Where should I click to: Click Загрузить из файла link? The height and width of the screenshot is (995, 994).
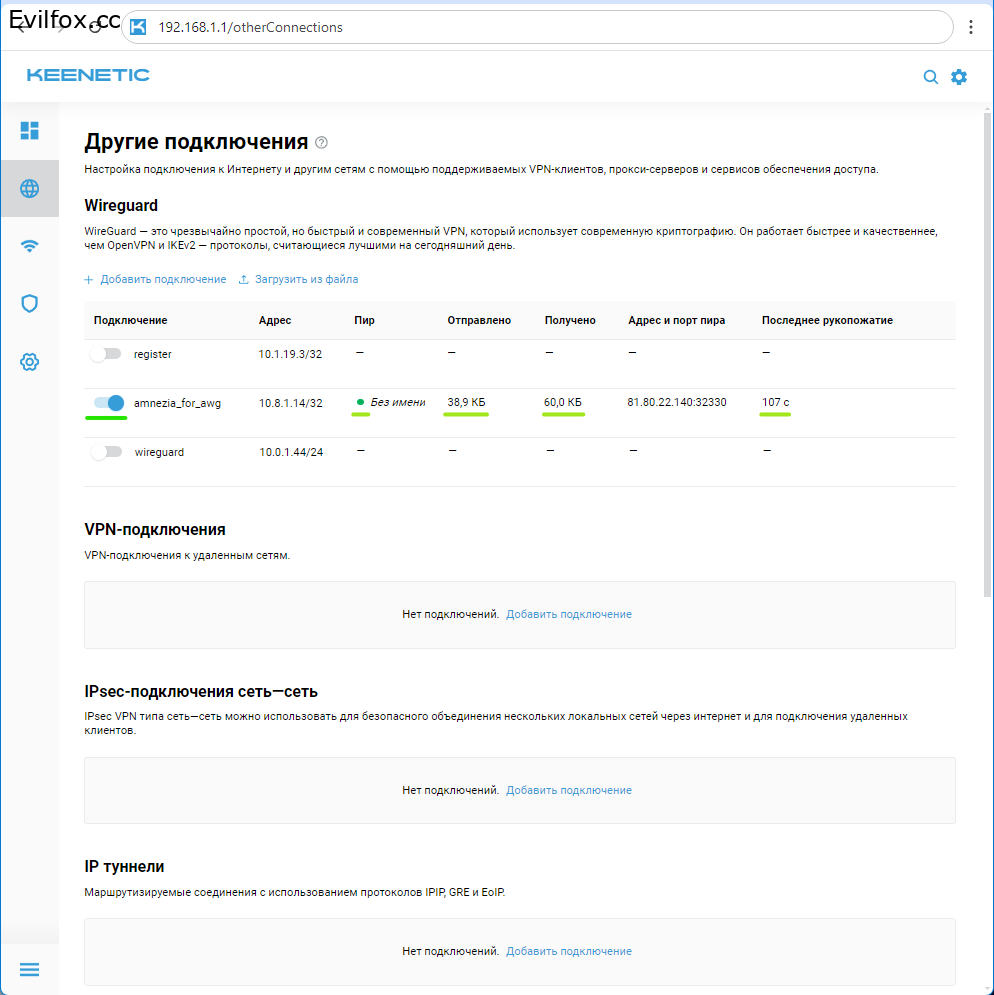point(298,279)
